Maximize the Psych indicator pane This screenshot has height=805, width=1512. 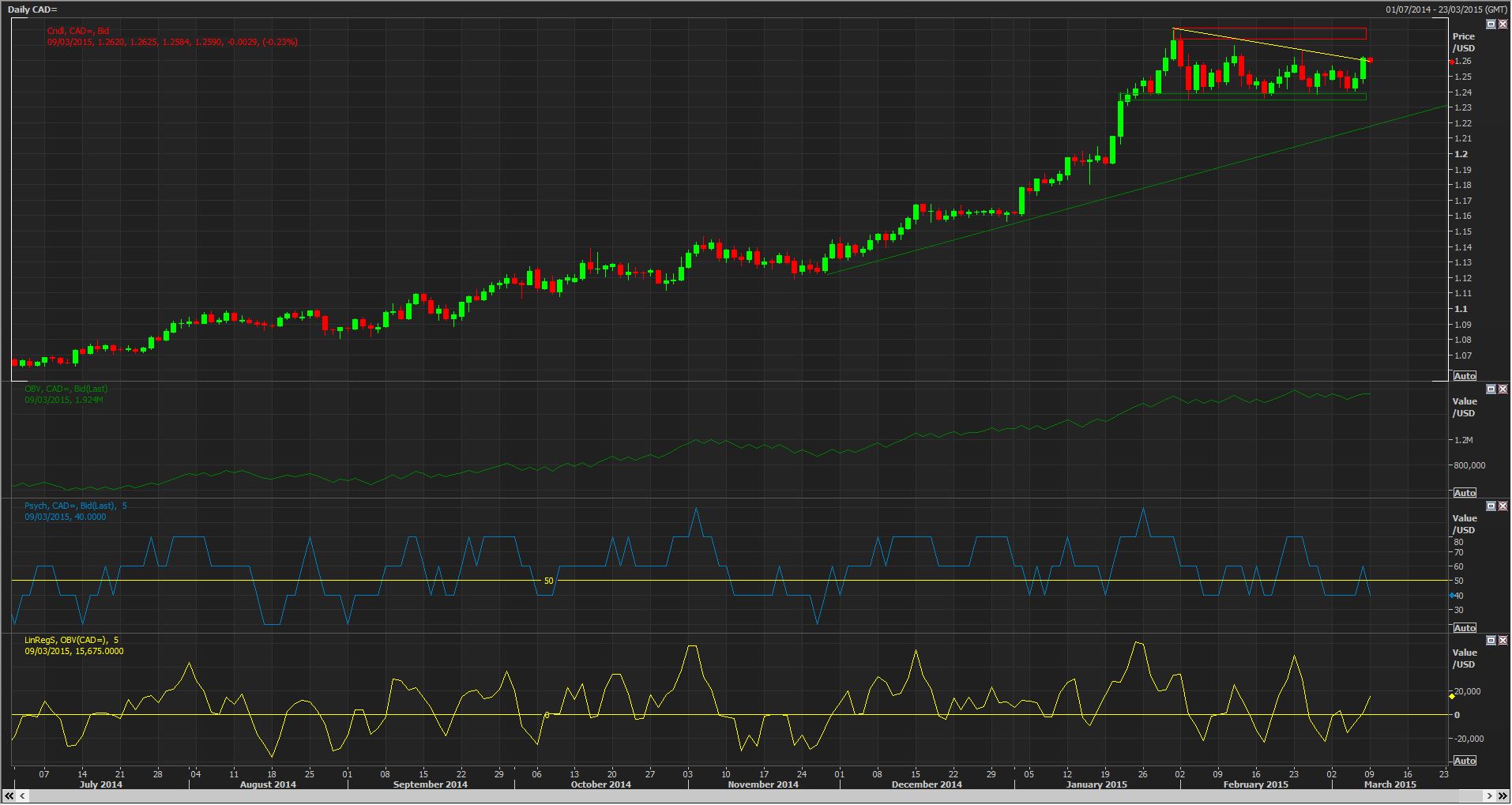tap(1491, 506)
